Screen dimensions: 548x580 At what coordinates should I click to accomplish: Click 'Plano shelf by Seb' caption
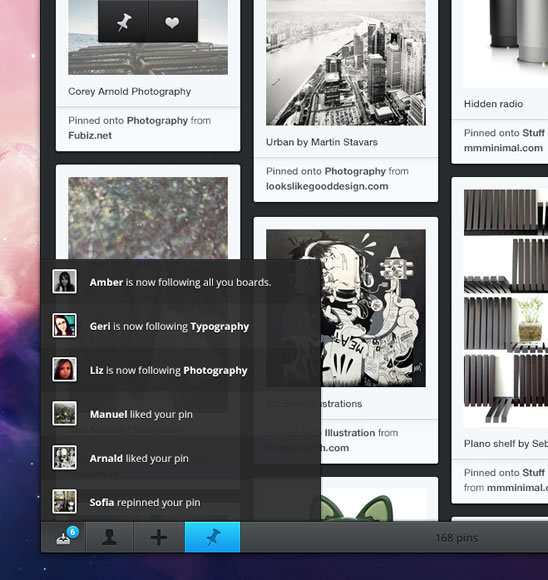(506, 444)
